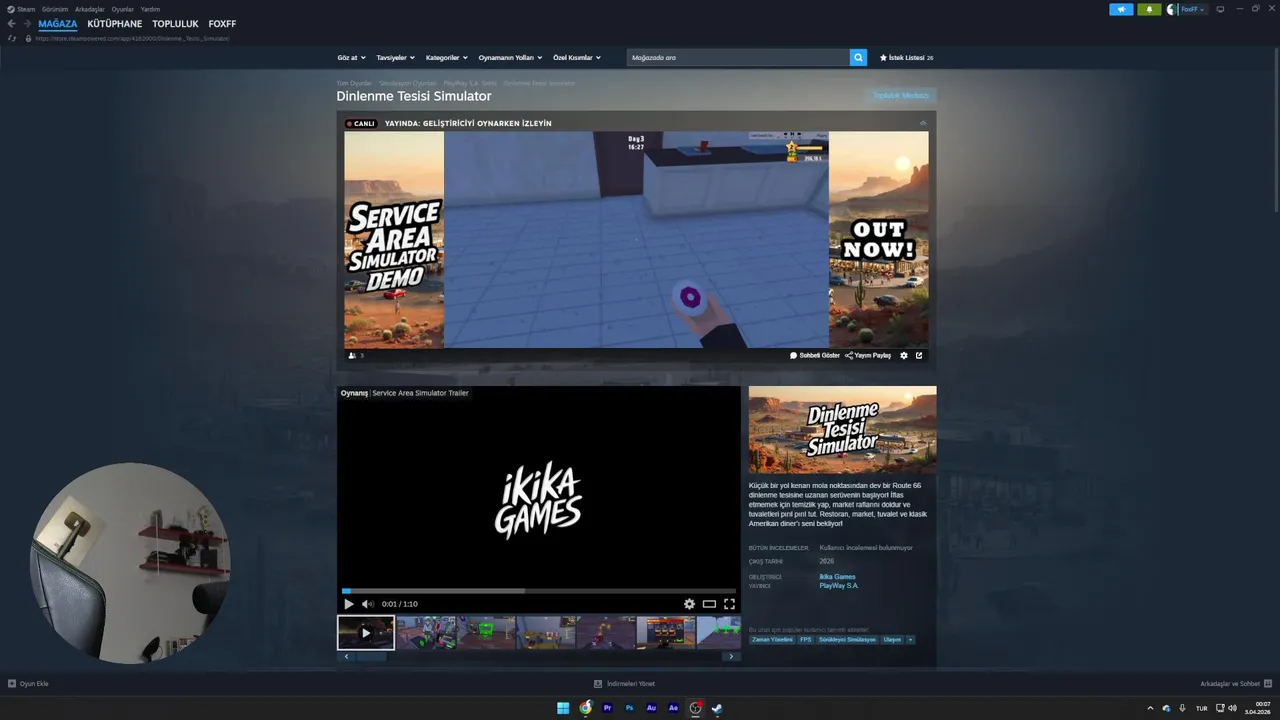Viewport: 1280px width, 720px height.
Task: Expand the Göz at dropdown
Action: [351, 58]
